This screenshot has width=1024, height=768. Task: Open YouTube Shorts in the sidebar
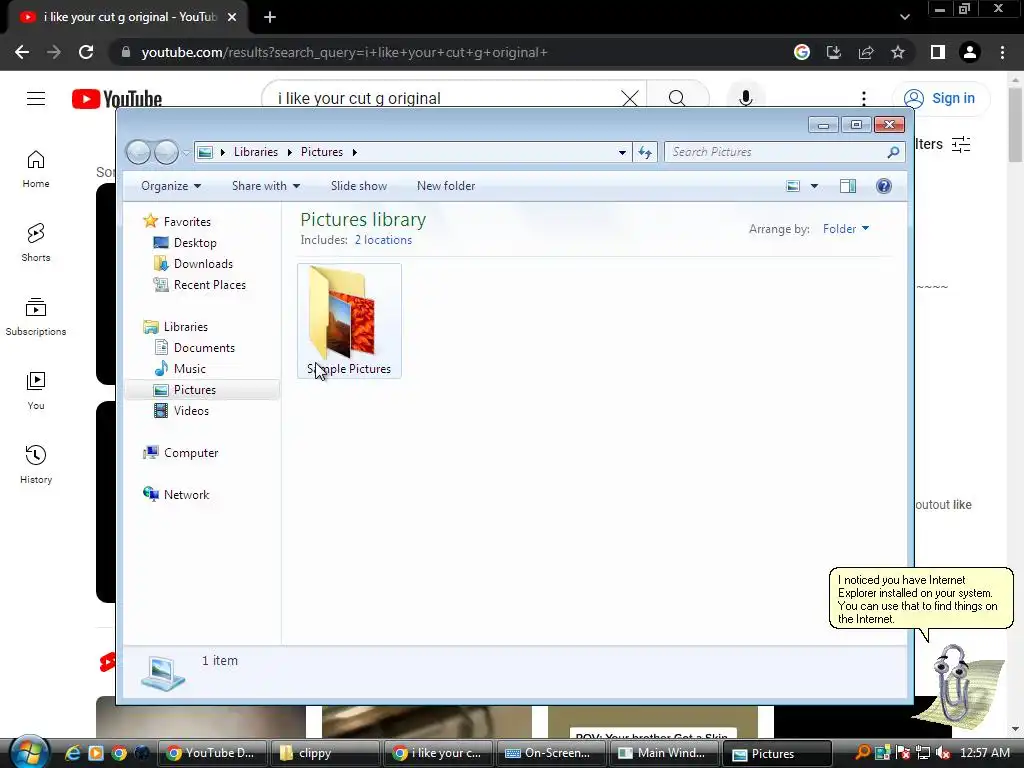36,243
